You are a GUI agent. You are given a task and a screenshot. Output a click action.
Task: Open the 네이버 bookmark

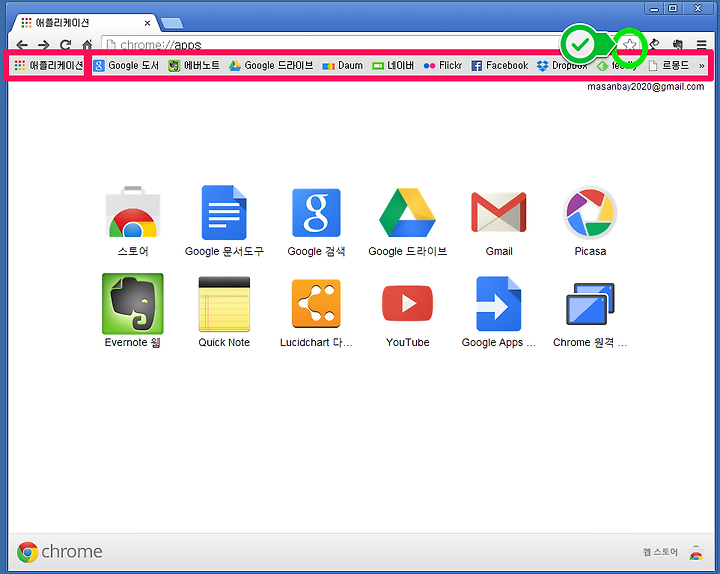(x=393, y=66)
